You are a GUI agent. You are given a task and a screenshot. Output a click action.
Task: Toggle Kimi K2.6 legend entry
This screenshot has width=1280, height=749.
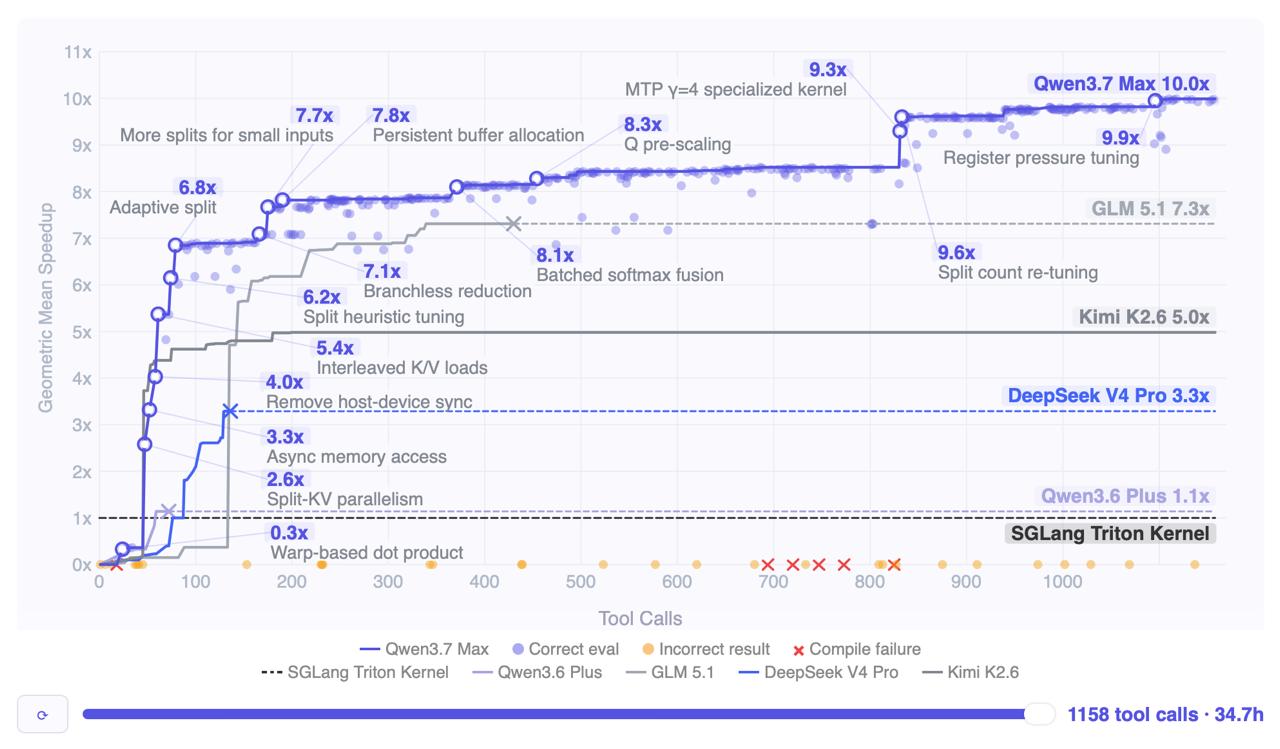click(968, 672)
